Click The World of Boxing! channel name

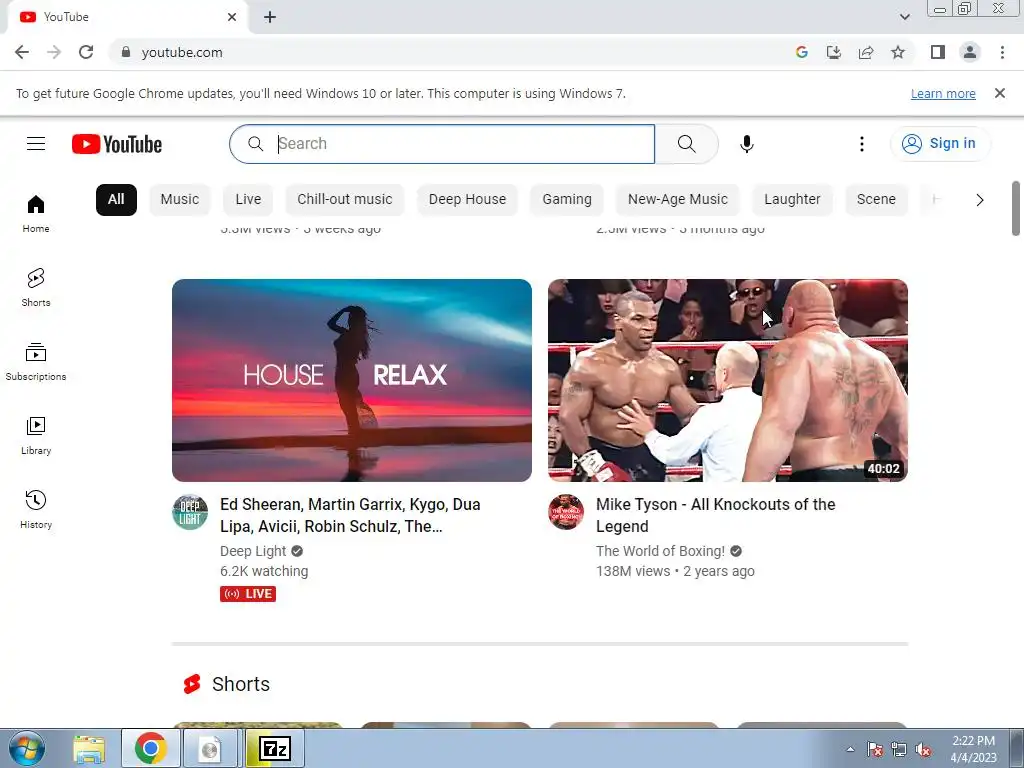(660, 551)
